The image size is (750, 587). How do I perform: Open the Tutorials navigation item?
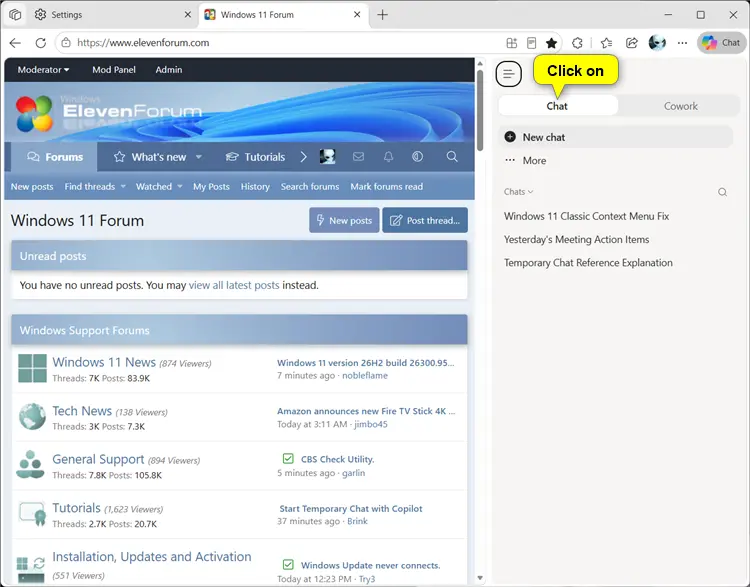pyautogui.click(x=255, y=157)
